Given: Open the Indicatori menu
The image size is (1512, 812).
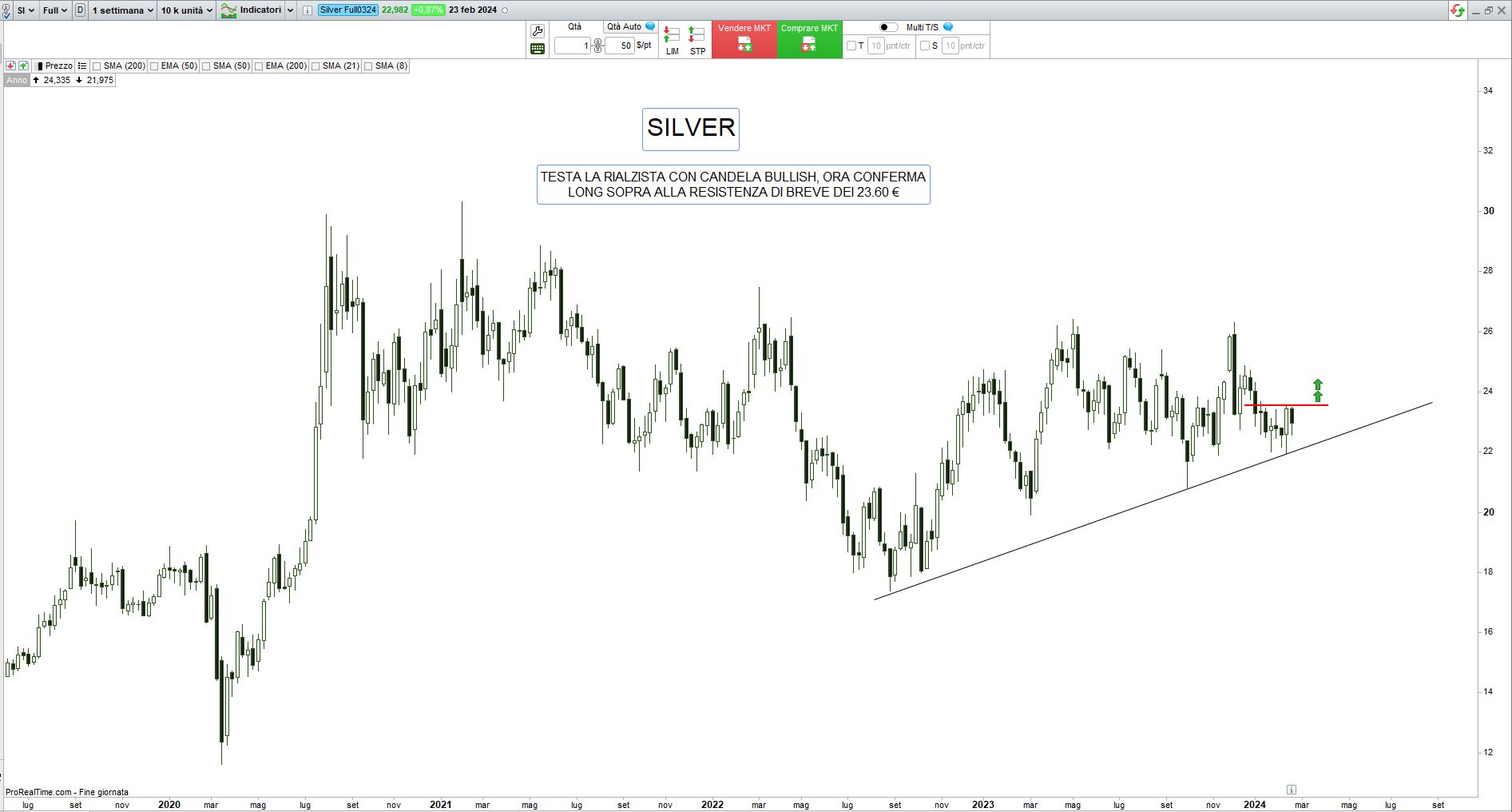Looking at the screenshot, I should [x=260, y=10].
